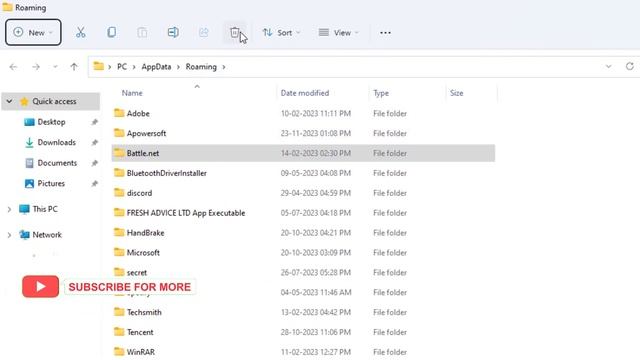Click Roaming in the address breadcrumb
The image size is (640, 360).
coord(201,67)
